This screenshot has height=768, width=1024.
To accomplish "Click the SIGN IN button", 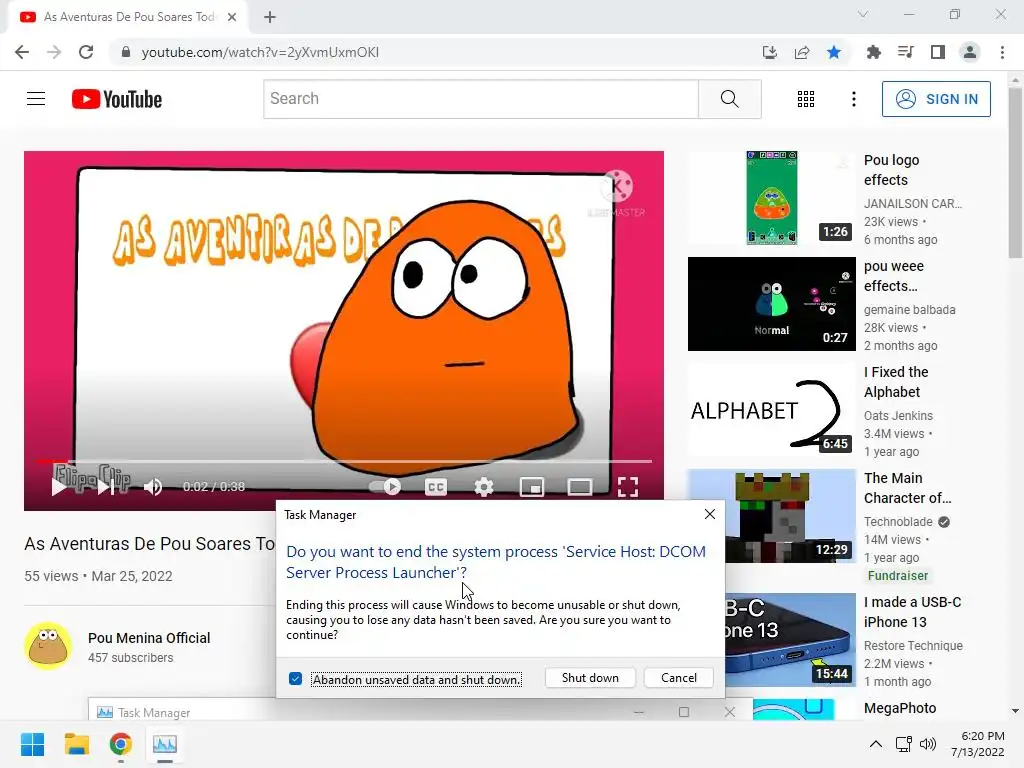I will point(936,99).
